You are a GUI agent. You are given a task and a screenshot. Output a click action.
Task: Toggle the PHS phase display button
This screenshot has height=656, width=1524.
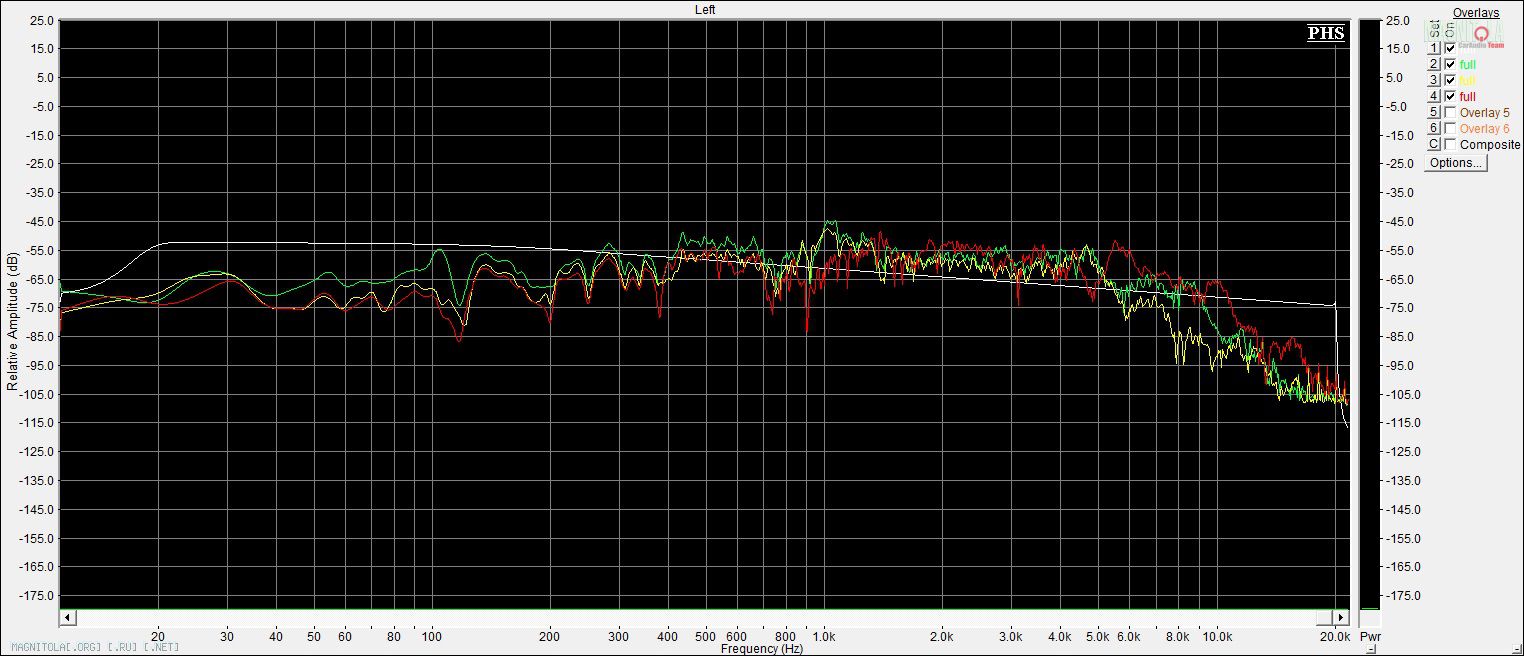pos(1326,34)
